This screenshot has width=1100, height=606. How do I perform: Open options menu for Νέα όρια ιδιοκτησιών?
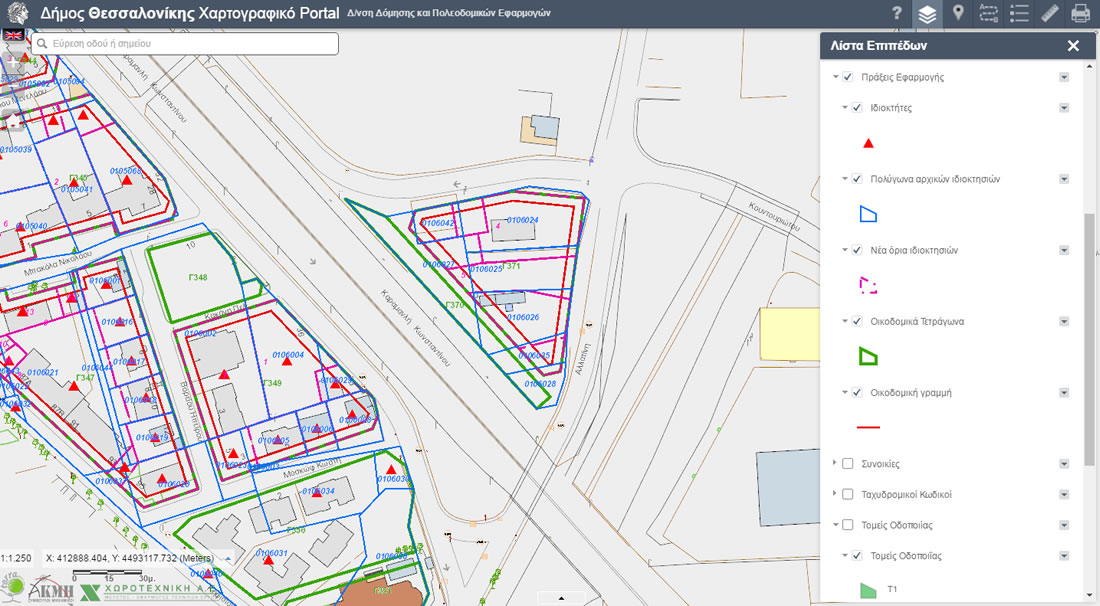coord(1064,250)
